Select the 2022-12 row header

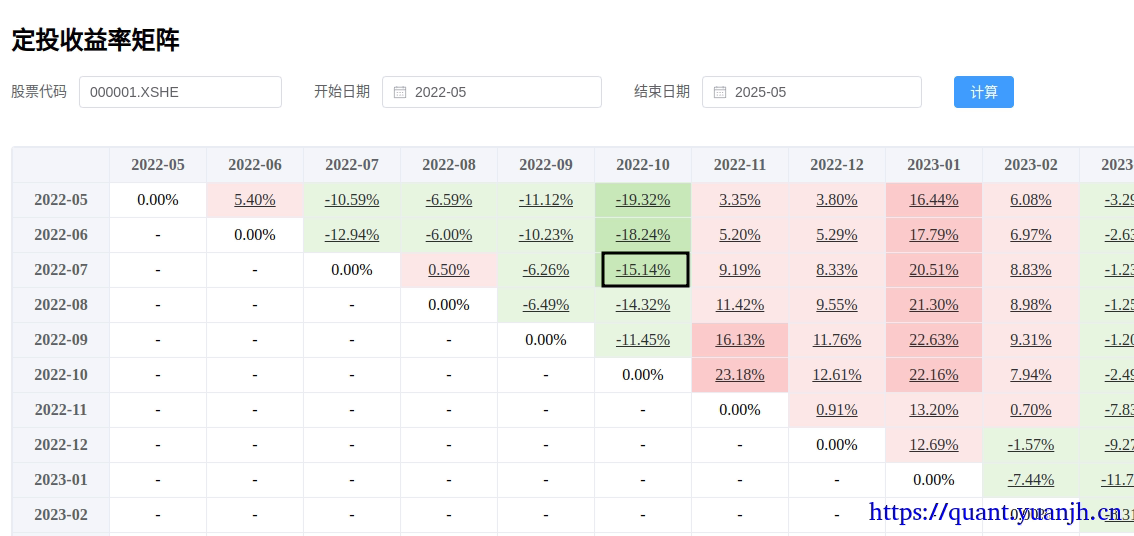pos(61,445)
